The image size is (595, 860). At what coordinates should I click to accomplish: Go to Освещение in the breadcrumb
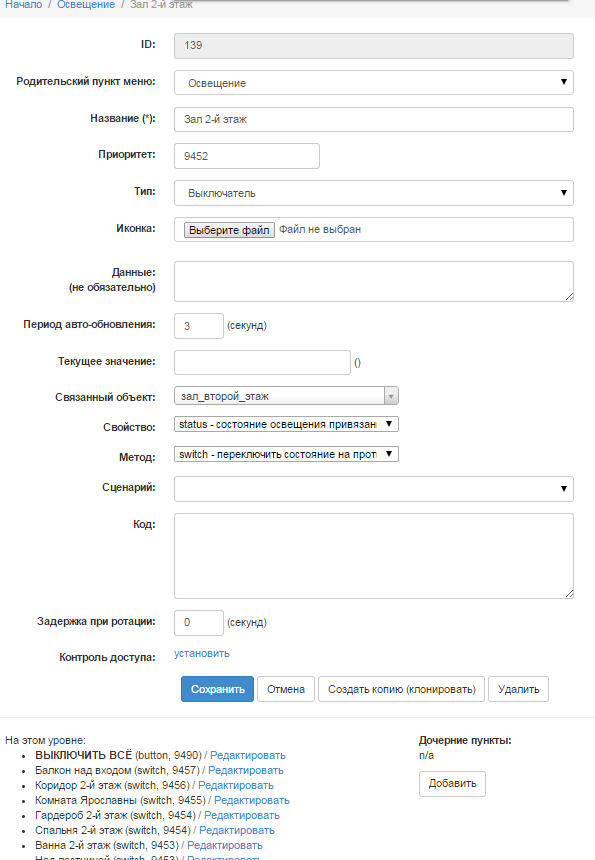click(86, 4)
